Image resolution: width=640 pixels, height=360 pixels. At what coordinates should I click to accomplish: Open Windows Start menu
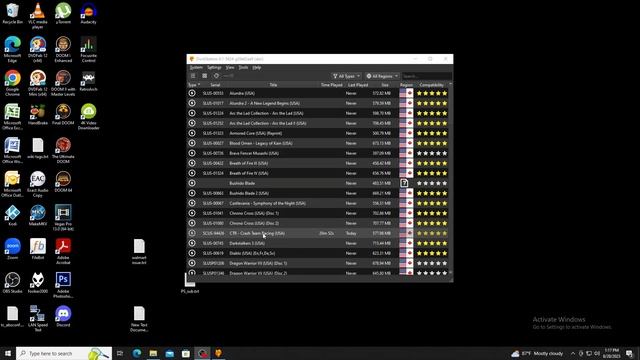8,353
